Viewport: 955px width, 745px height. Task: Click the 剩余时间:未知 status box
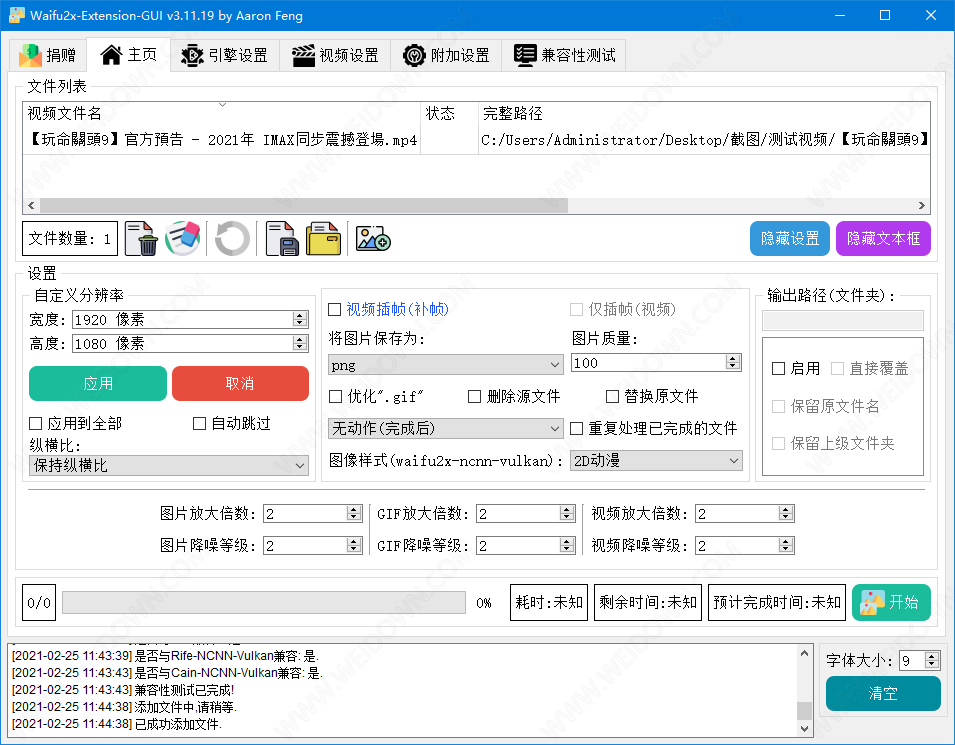[647, 602]
